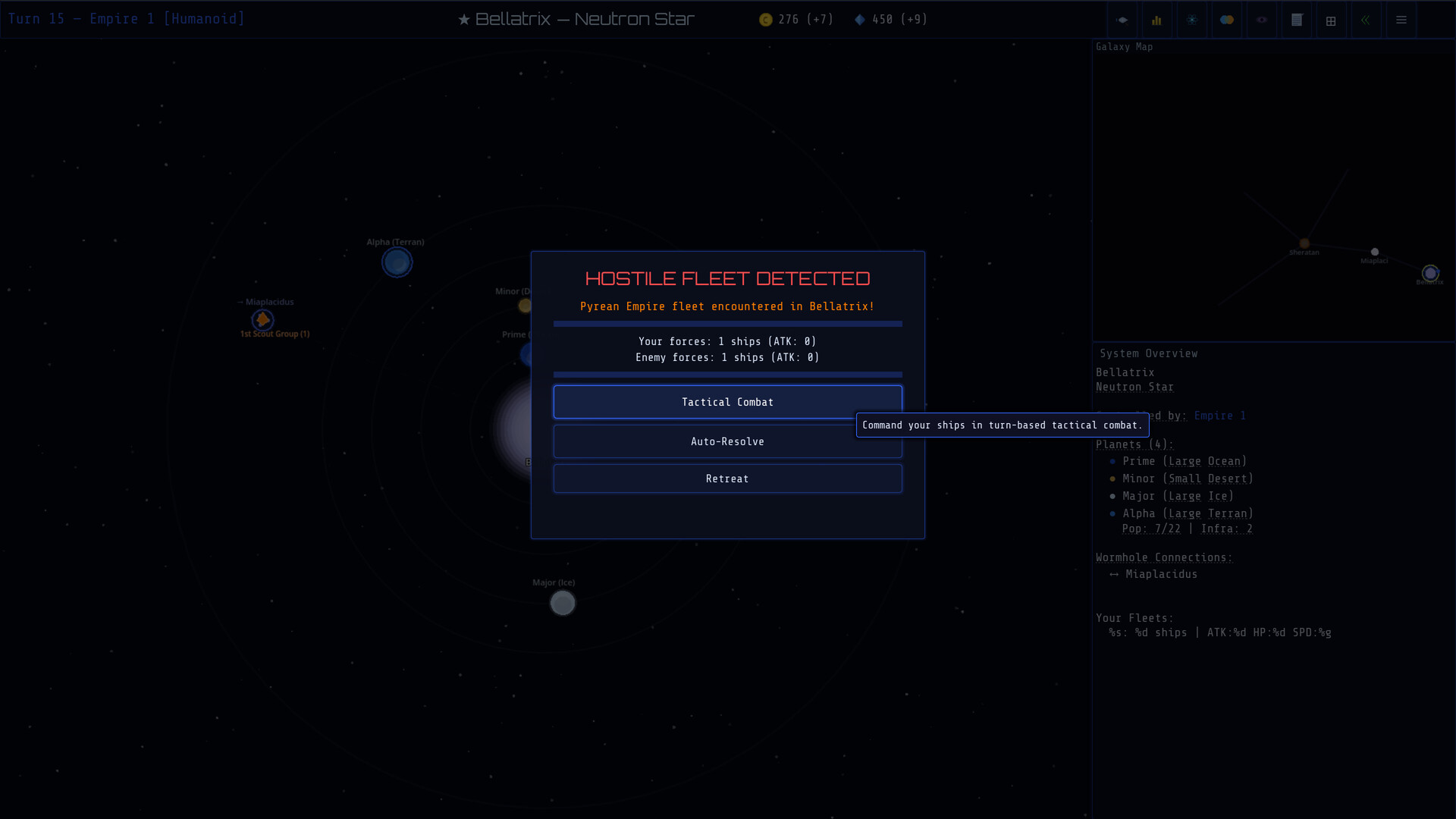Open the grid layout icon

click(1331, 20)
